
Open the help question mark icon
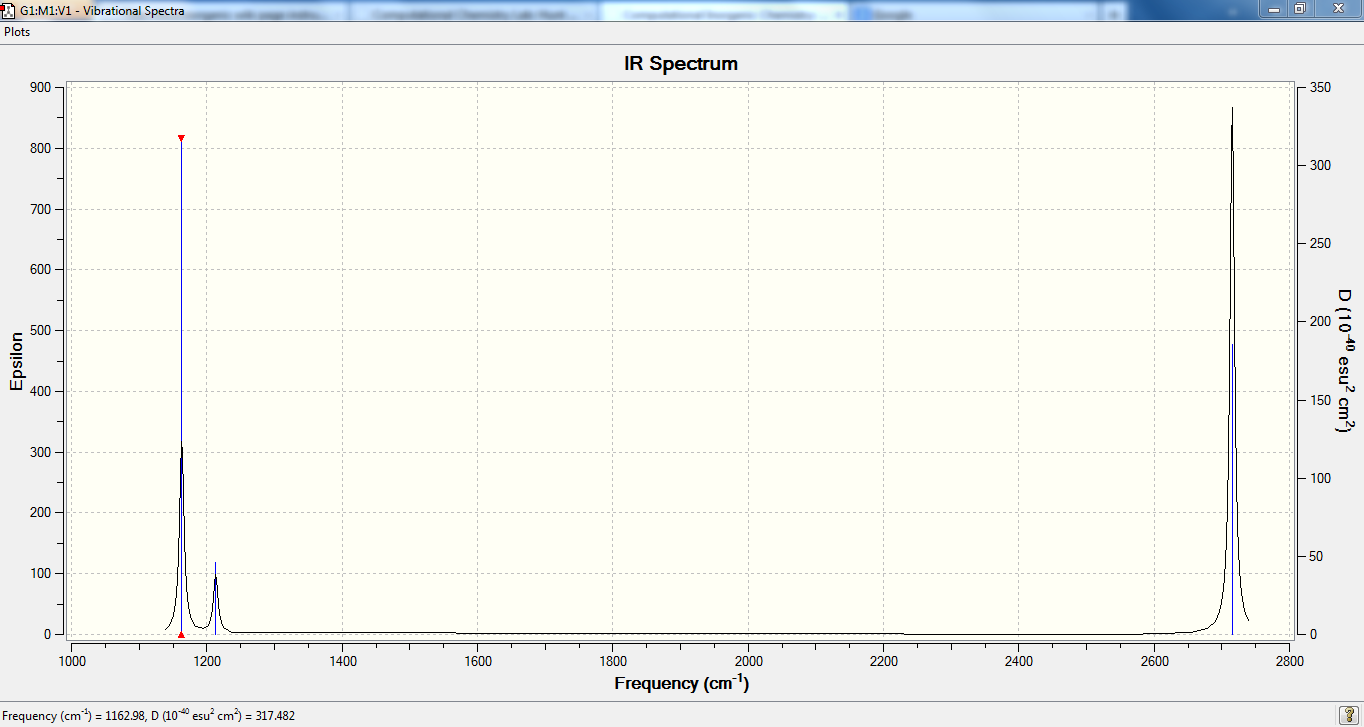(x=1347, y=714)
